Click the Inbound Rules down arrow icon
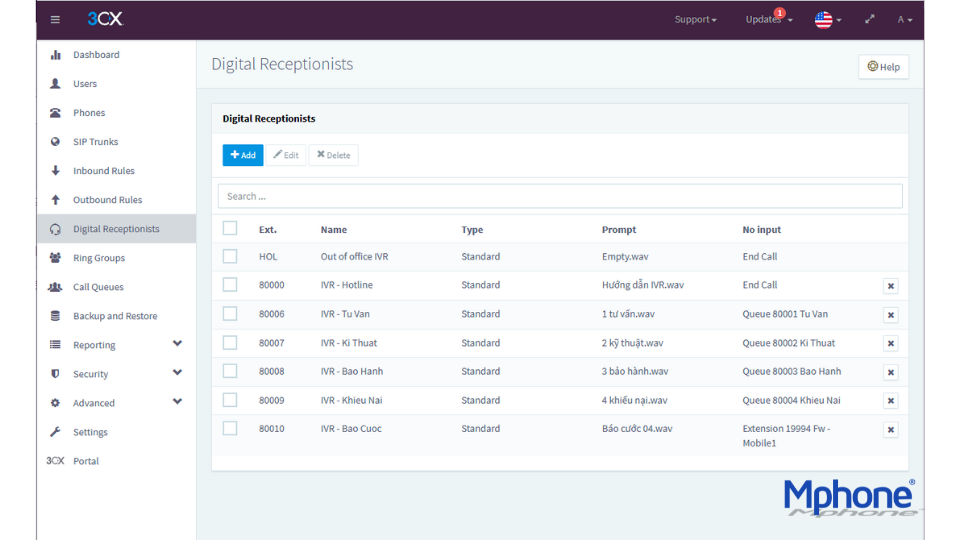 (55, 171)
